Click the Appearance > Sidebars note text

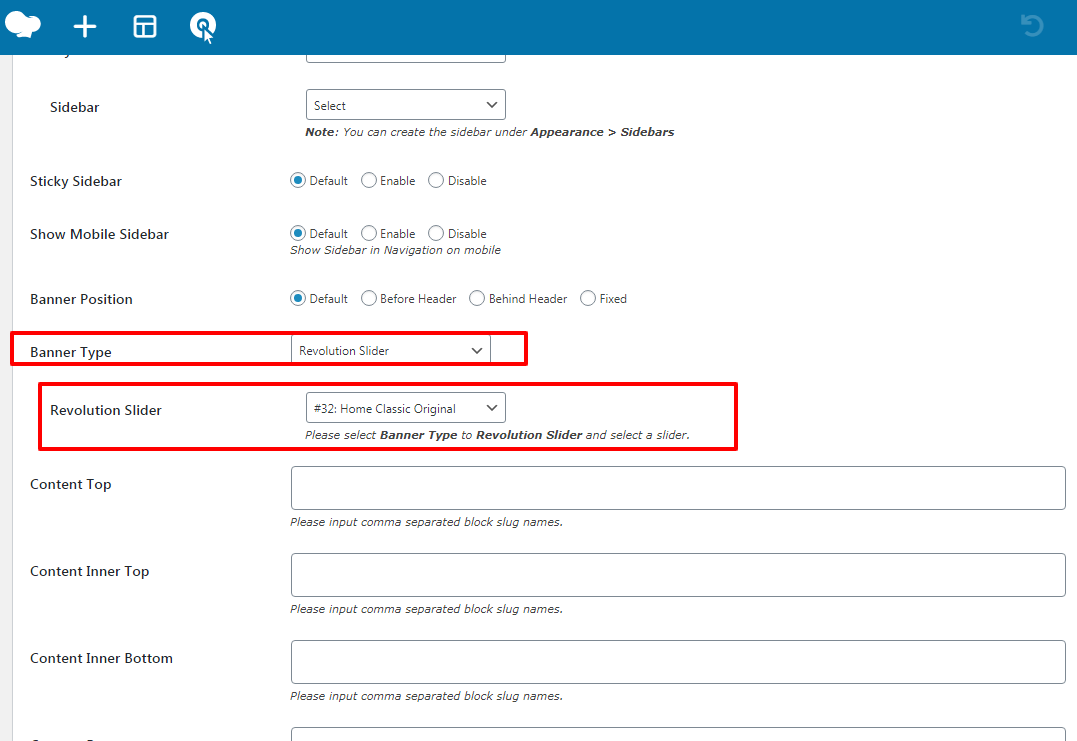[x=602, y=132]
